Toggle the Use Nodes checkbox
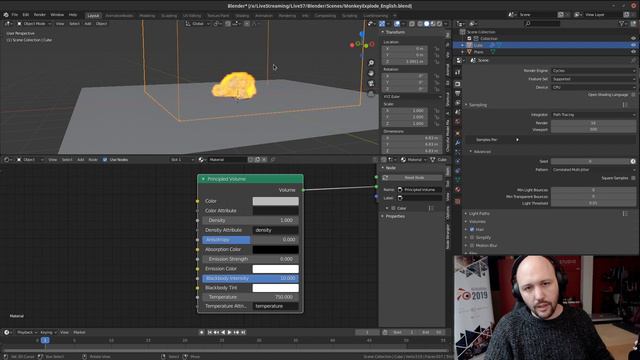 [x=105, y=160]
